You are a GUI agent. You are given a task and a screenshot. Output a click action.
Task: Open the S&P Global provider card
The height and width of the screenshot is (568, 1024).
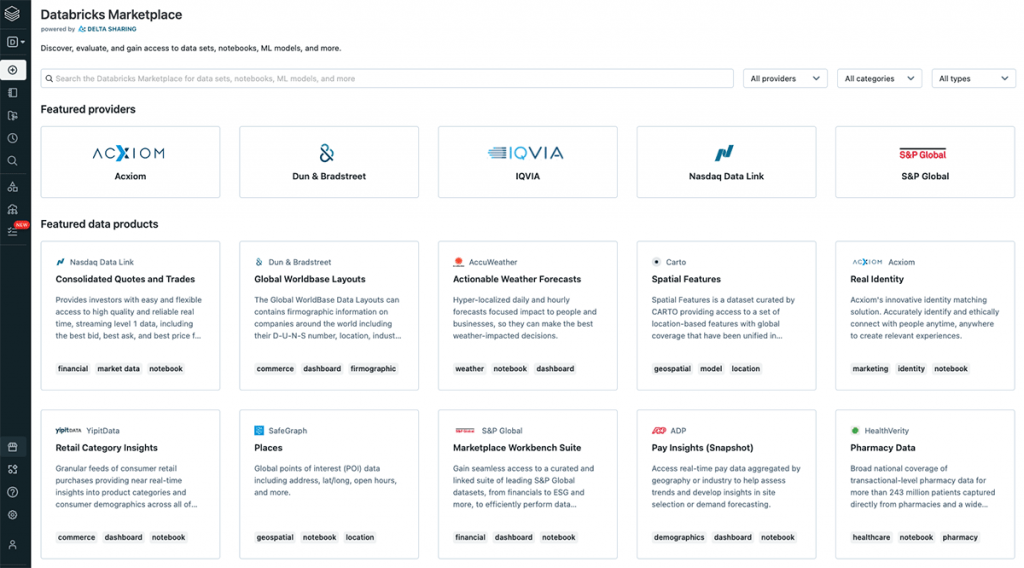click(x=925, y=162)
